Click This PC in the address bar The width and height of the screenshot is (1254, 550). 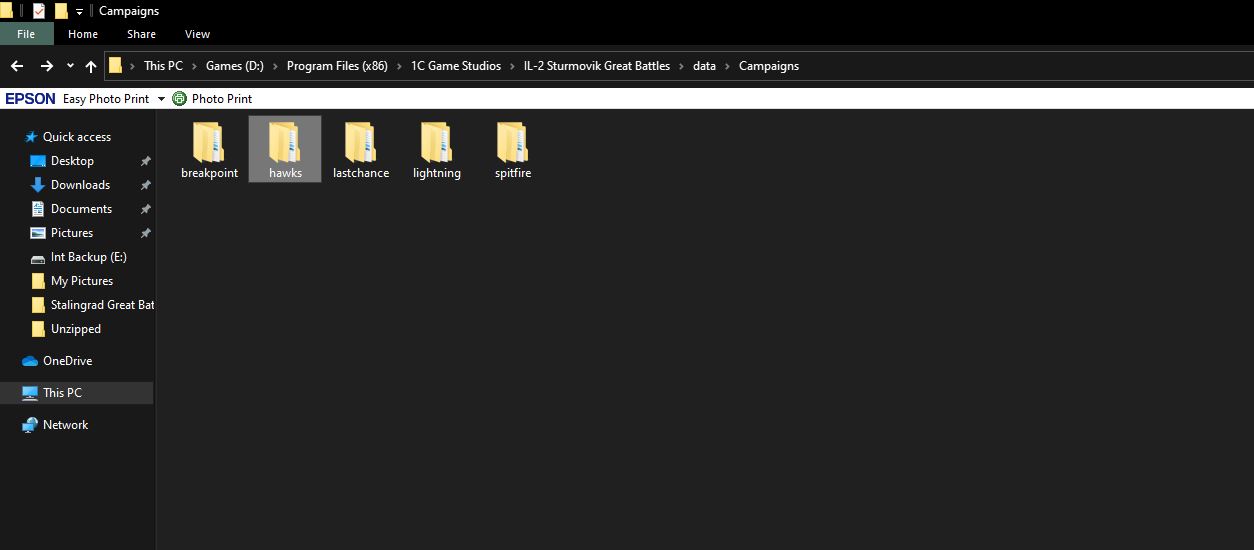point(163,66)
